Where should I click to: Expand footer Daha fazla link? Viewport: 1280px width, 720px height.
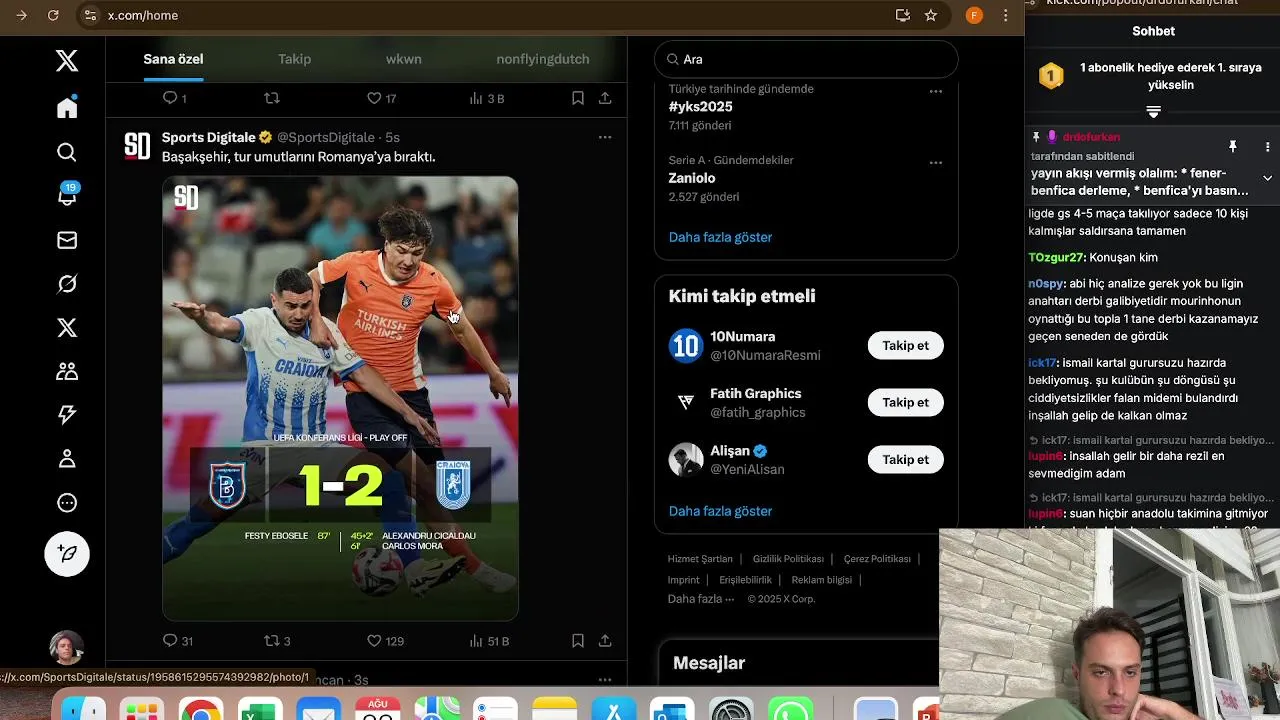[x=701, y=599]
